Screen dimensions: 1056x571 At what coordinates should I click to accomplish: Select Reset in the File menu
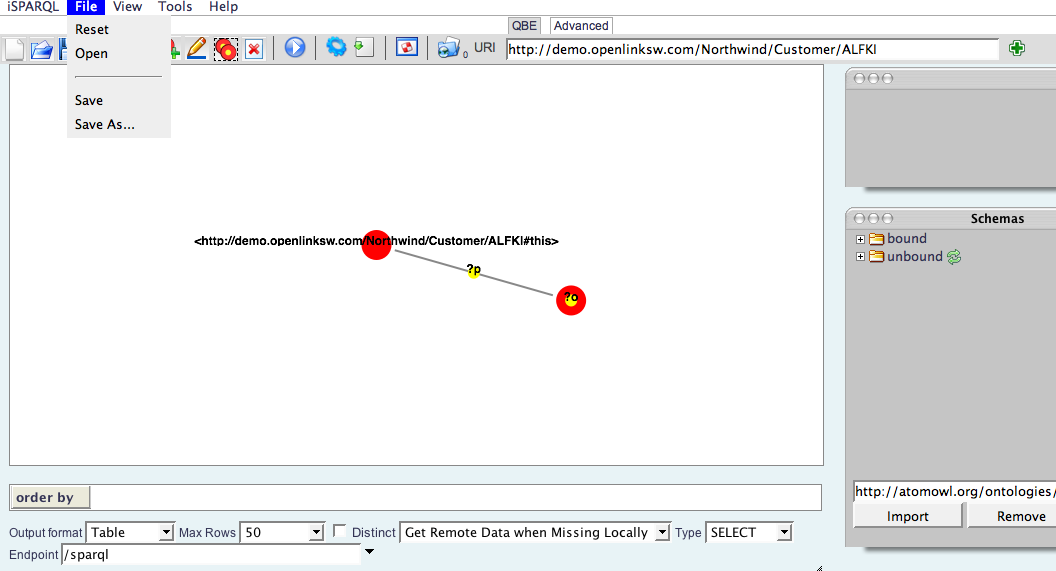tap(92, 30)
